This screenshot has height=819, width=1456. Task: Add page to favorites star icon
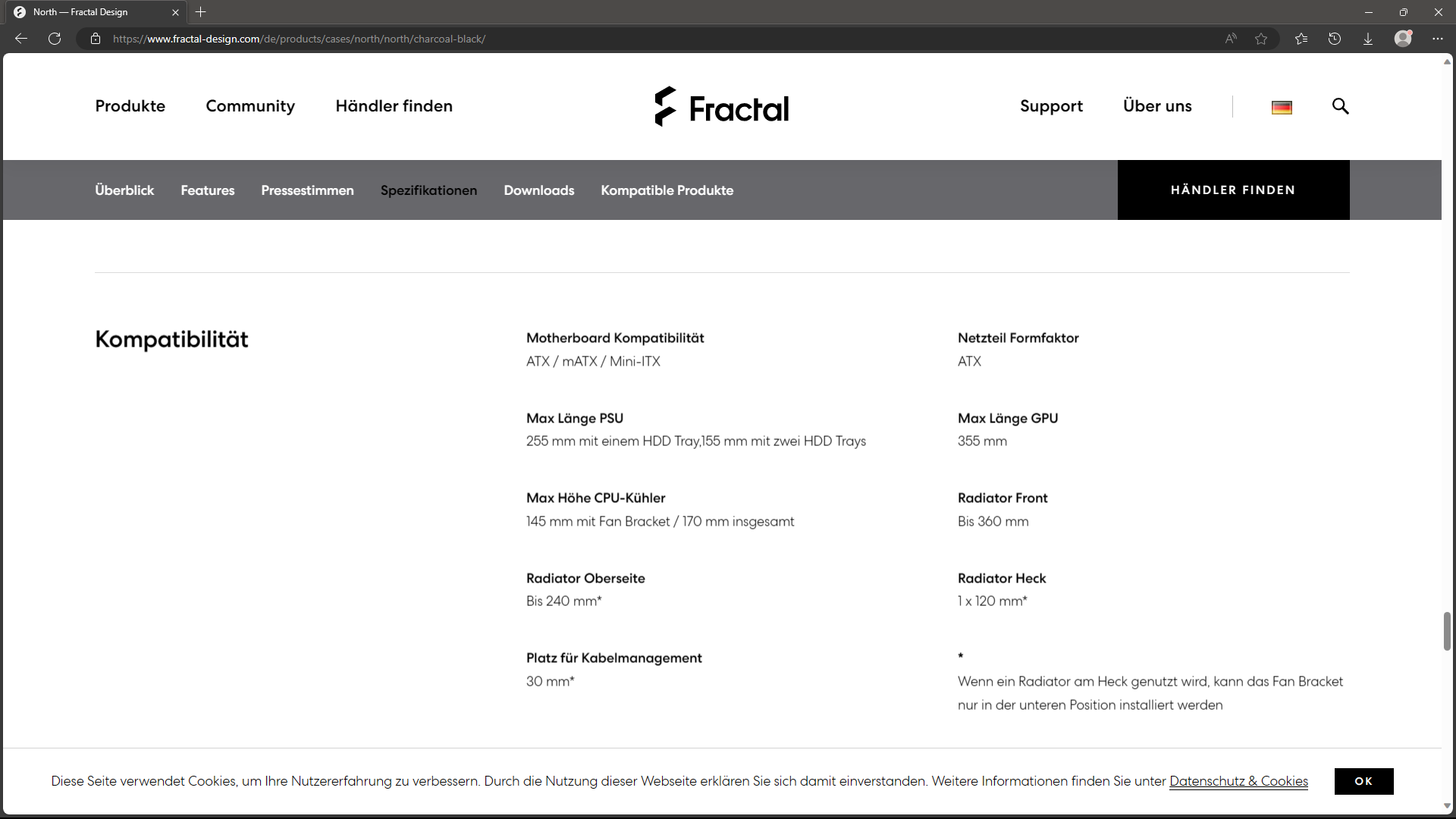pos(1261,39)
